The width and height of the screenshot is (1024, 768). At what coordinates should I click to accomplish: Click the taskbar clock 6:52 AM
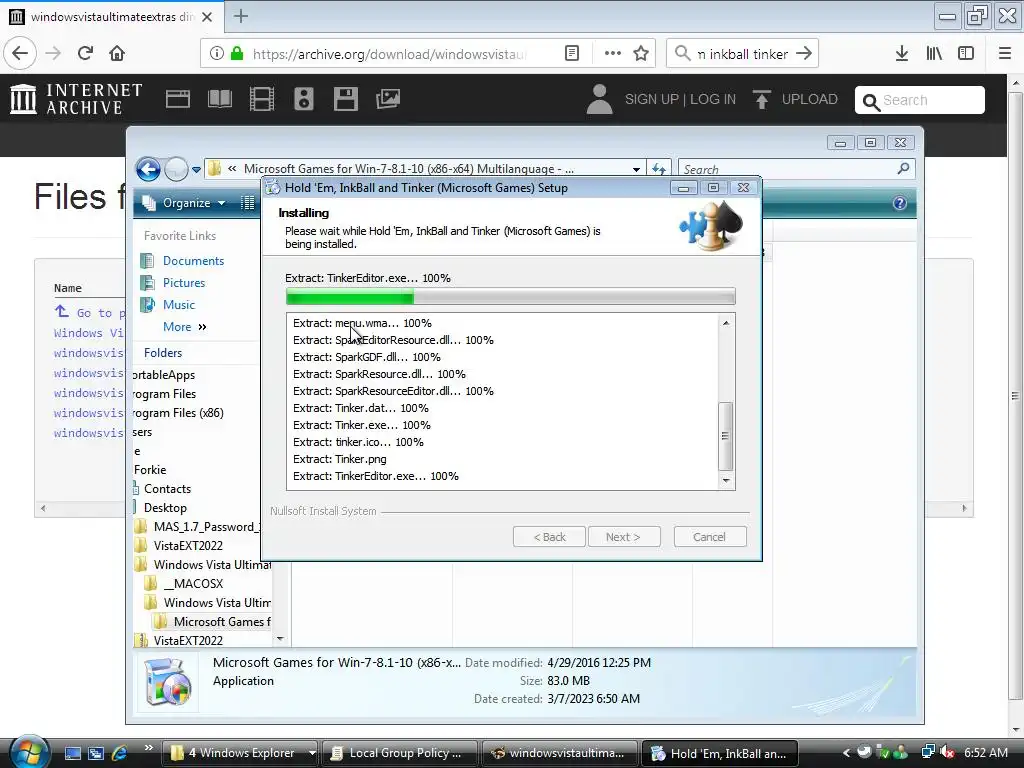[985, 753]
